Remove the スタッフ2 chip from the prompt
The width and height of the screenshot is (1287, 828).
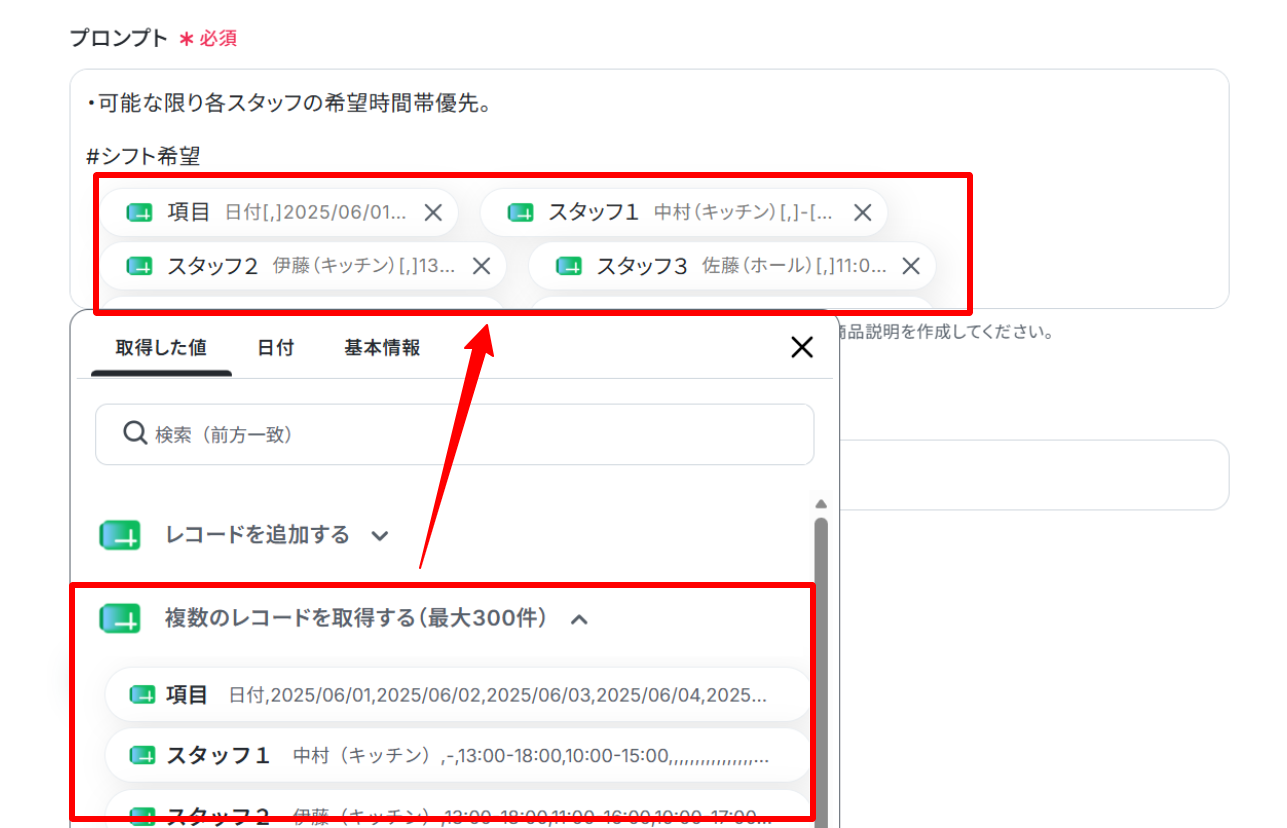pos(481,266)
